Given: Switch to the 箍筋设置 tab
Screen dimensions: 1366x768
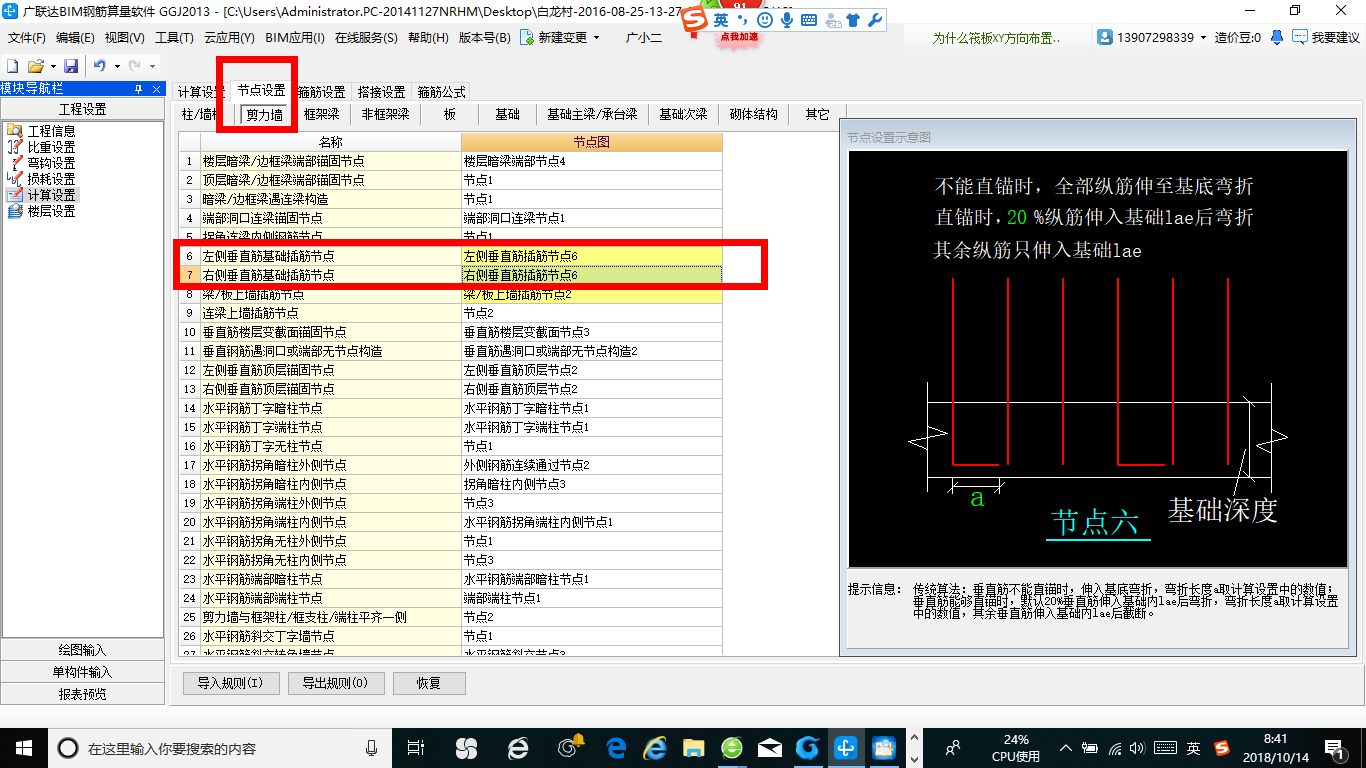Looking at the screenshot, I should pyautogui.click(x=322, y=92).
